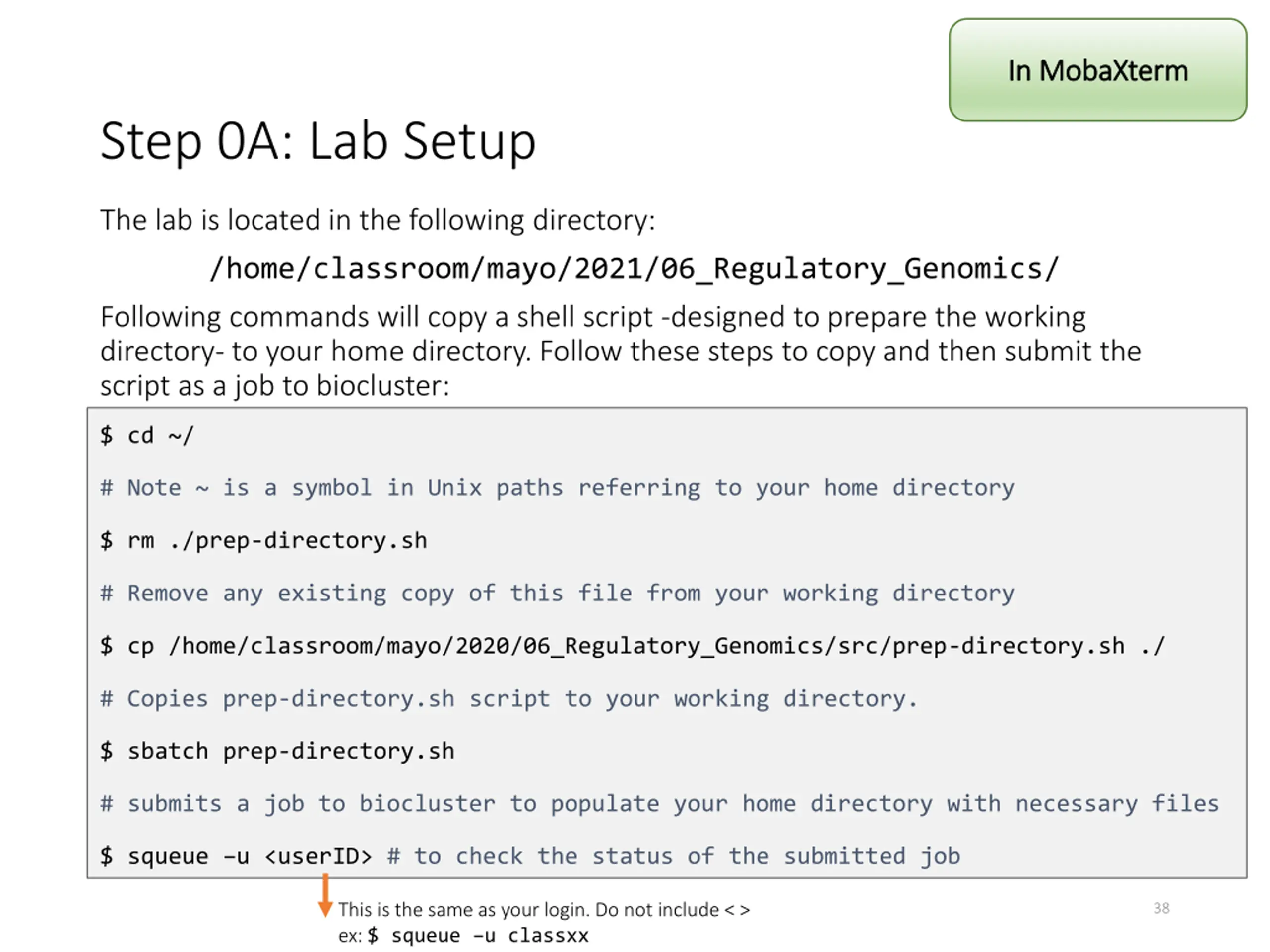Click the 'Remove any existing copy' comment

(x=557, y=593)
